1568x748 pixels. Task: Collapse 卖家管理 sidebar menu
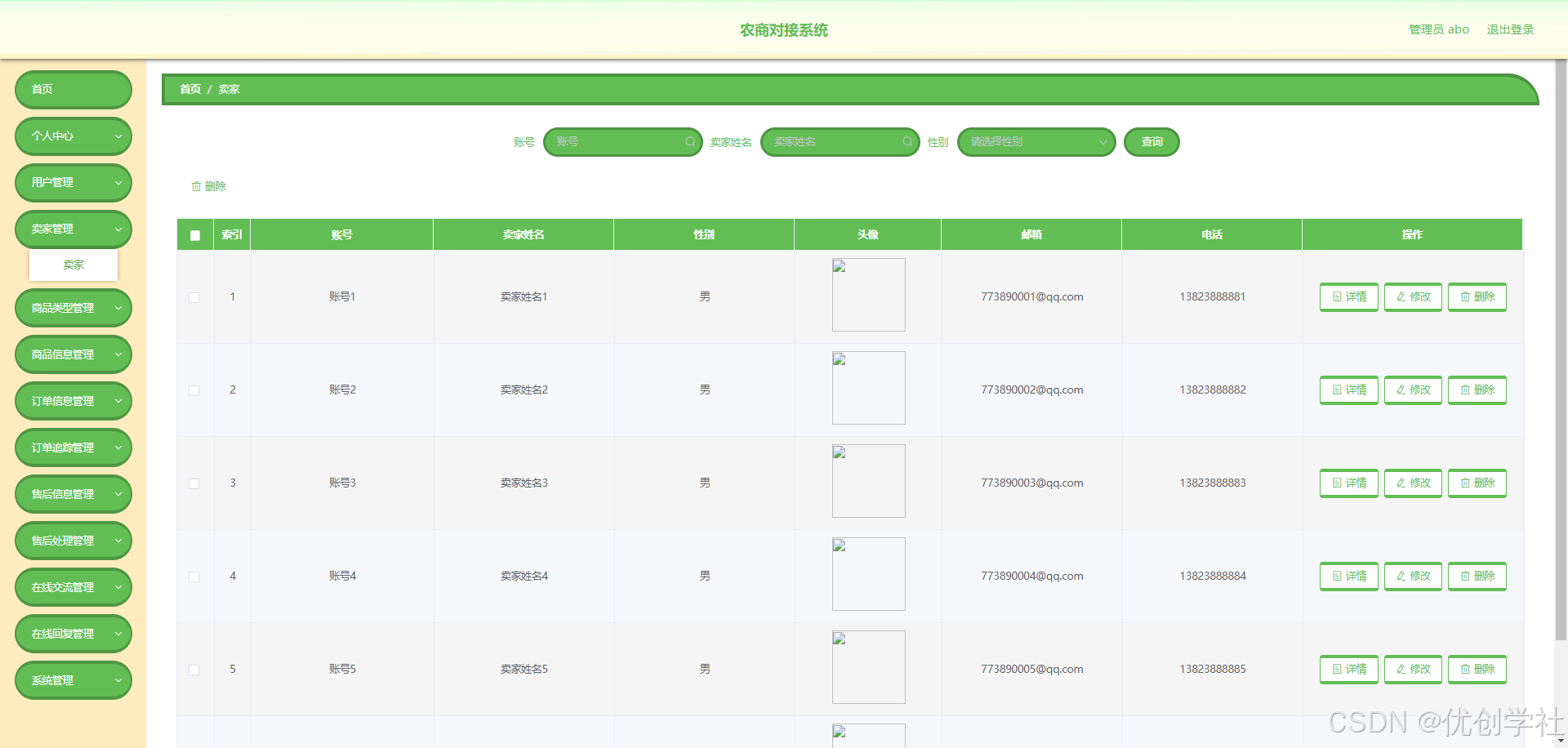point(73,229)
